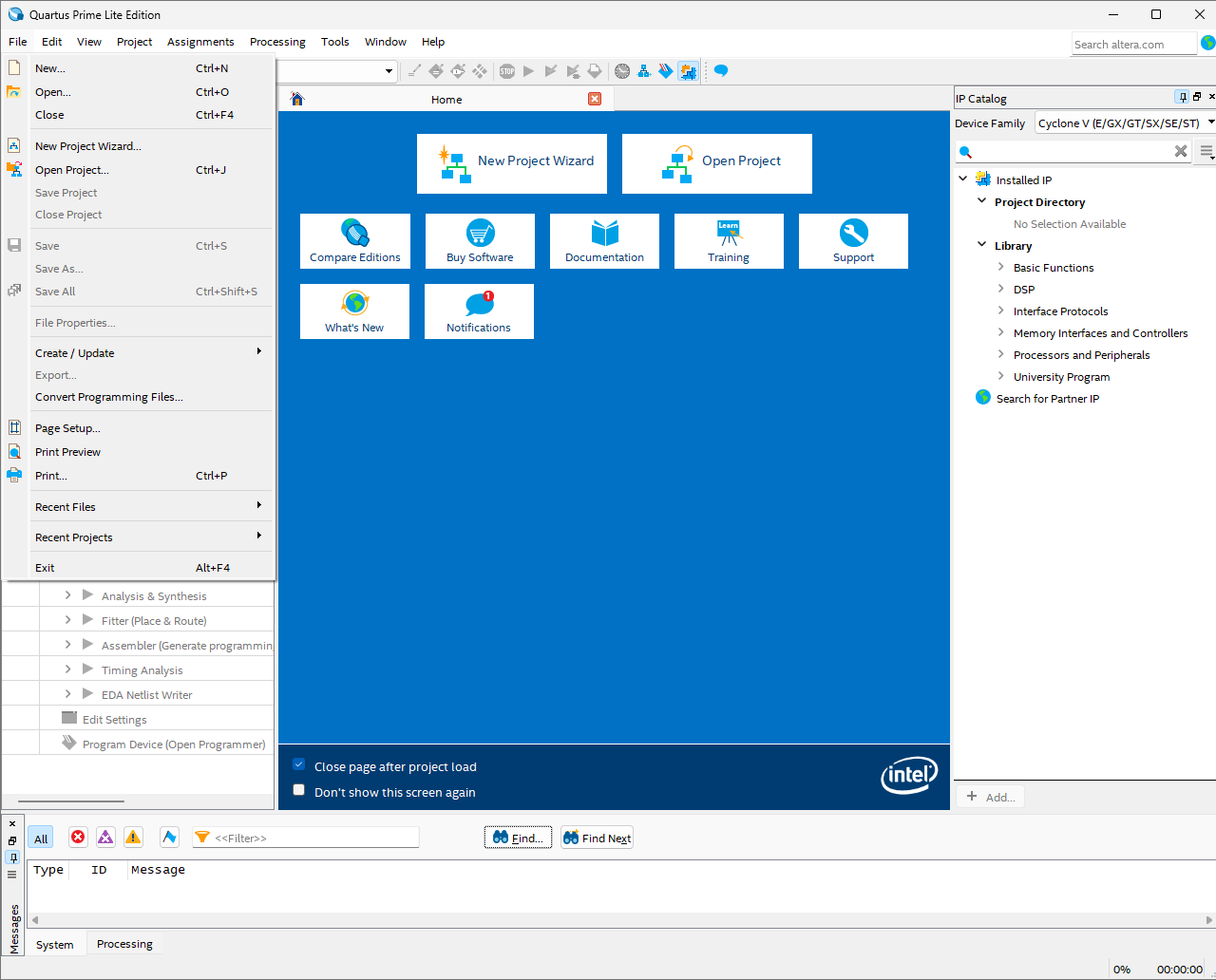
Task: Open the Documentation book icon tile
Action: pos(605,233)
